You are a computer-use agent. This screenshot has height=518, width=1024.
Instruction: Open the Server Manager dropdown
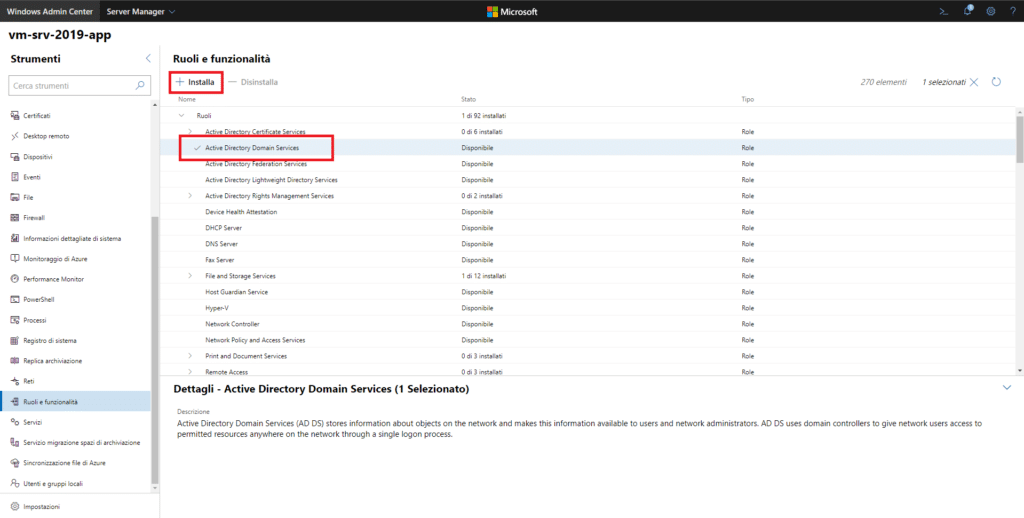click(x=140, y=11)
